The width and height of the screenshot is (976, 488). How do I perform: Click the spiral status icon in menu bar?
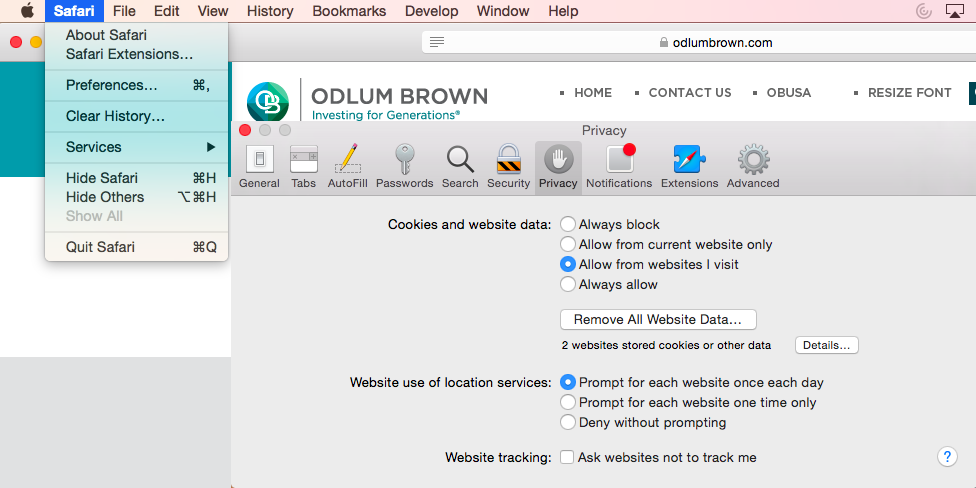tap(924, 11)
